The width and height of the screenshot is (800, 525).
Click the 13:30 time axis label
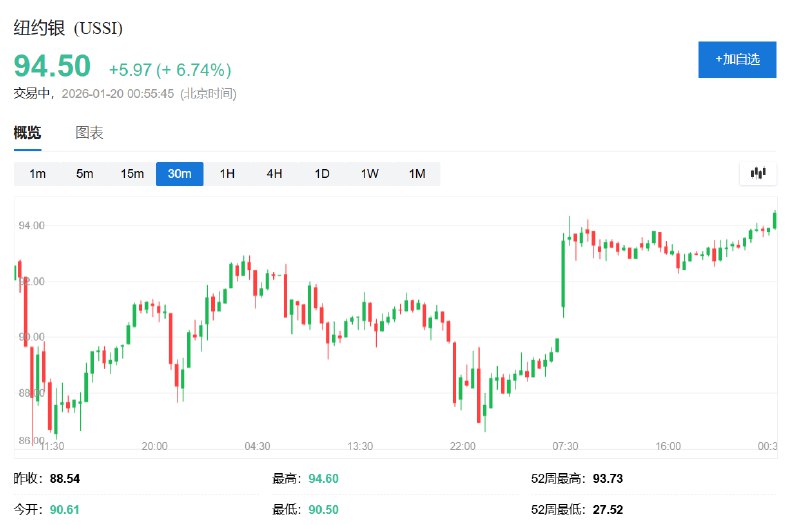[360, 446]
